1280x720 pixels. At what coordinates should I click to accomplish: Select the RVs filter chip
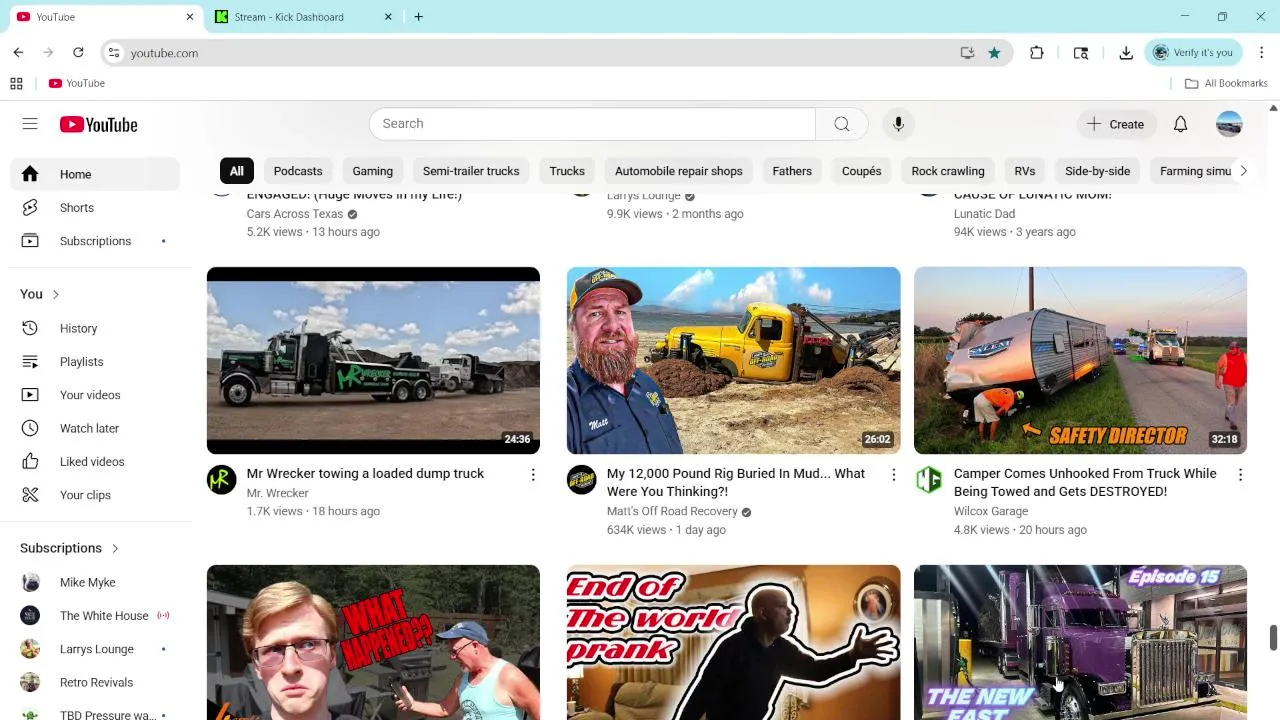click(x=1024, y=171)
